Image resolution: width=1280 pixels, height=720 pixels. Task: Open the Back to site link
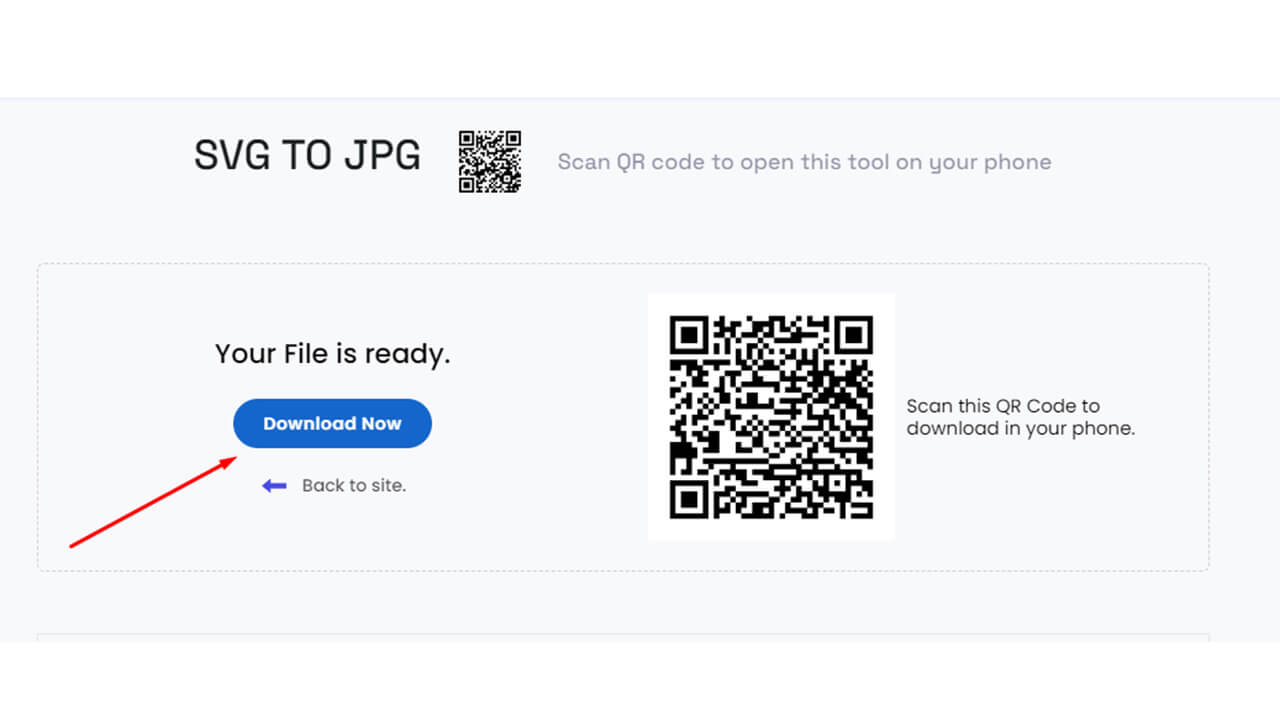pos(353,485)
